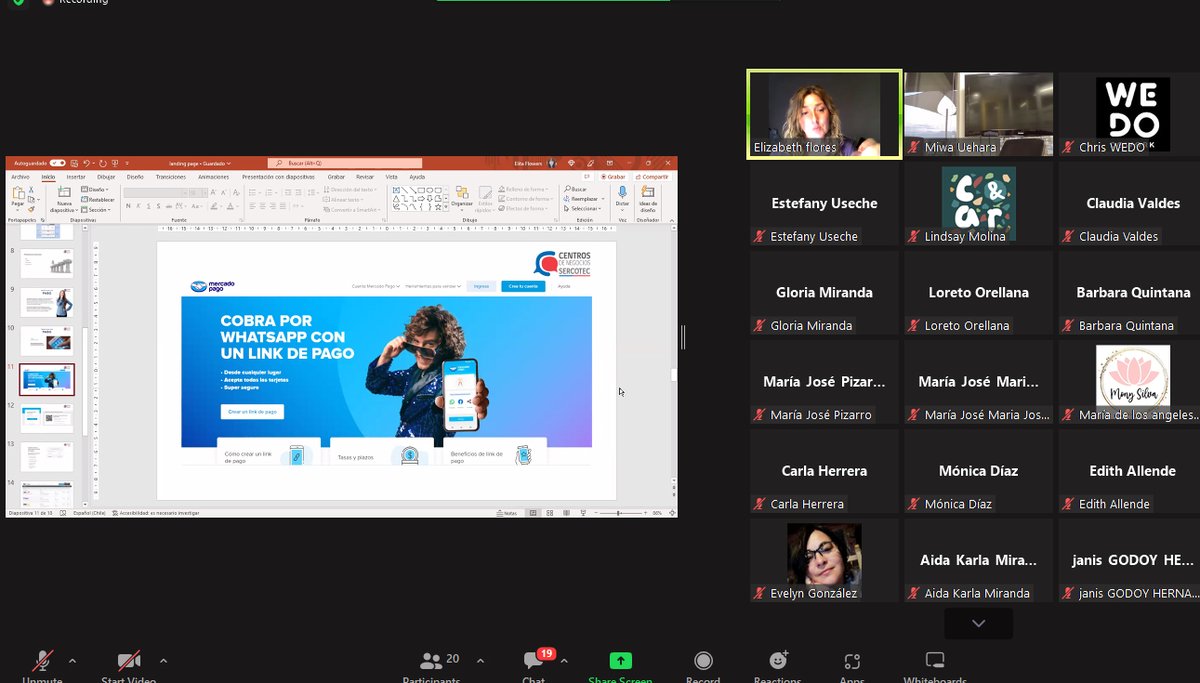Click Edith Allende participant name label

(1114, 504)
